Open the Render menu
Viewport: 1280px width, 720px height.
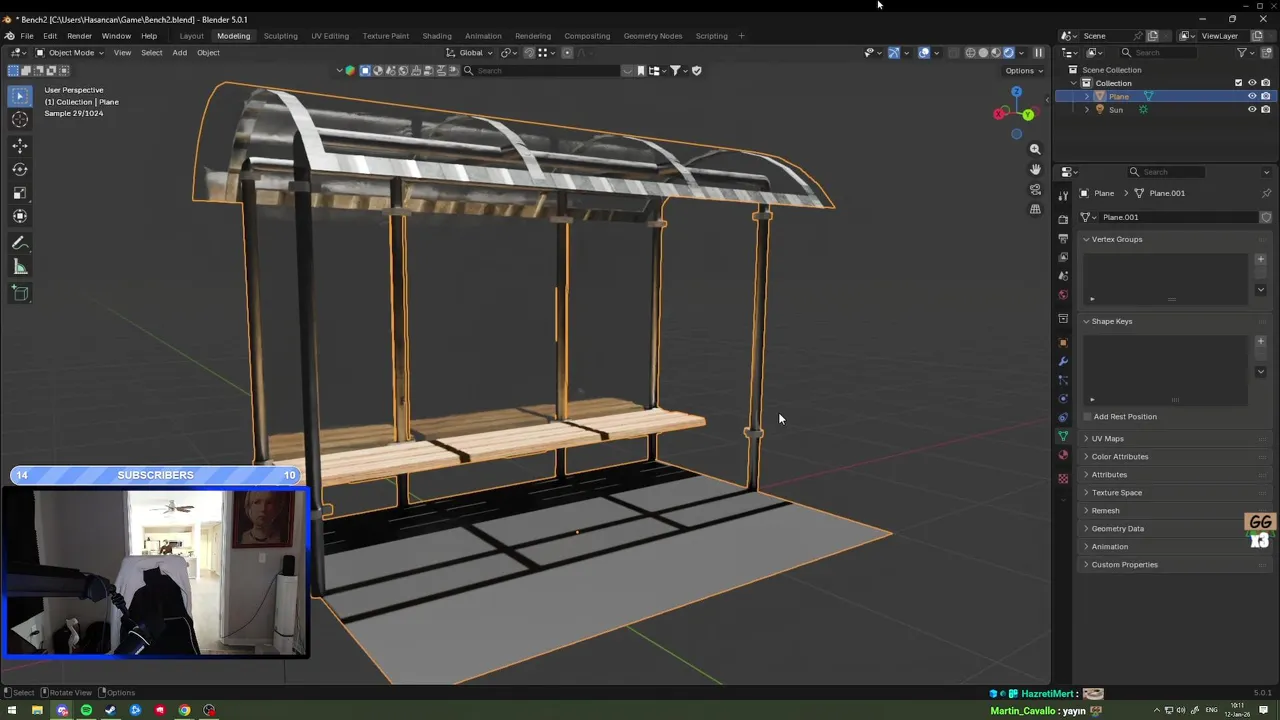79,36
